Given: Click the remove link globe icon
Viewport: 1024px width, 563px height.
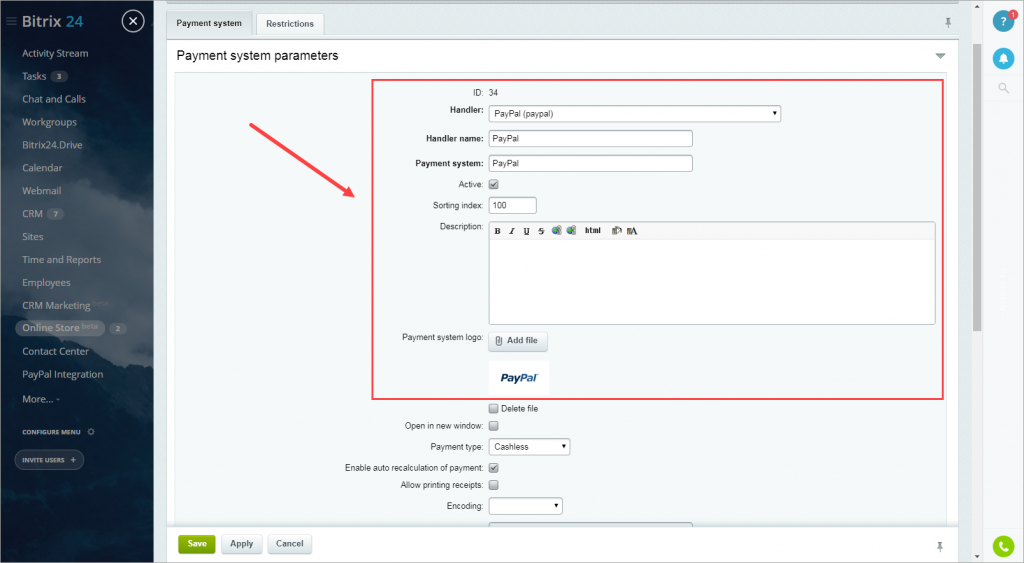Looking at the screenshot, I should coord(571,231).
